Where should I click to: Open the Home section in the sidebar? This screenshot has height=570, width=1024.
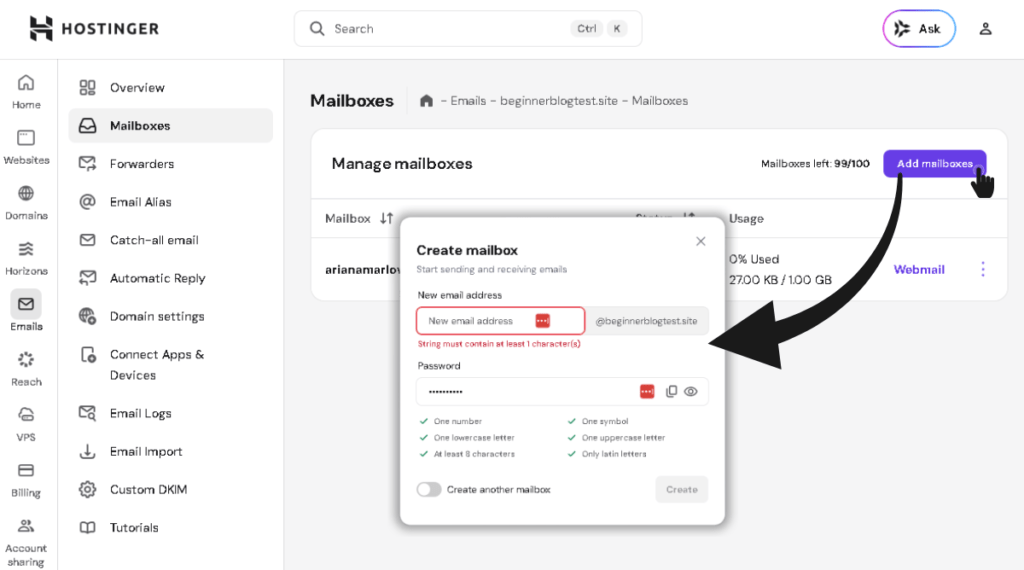tap(26, 92)
